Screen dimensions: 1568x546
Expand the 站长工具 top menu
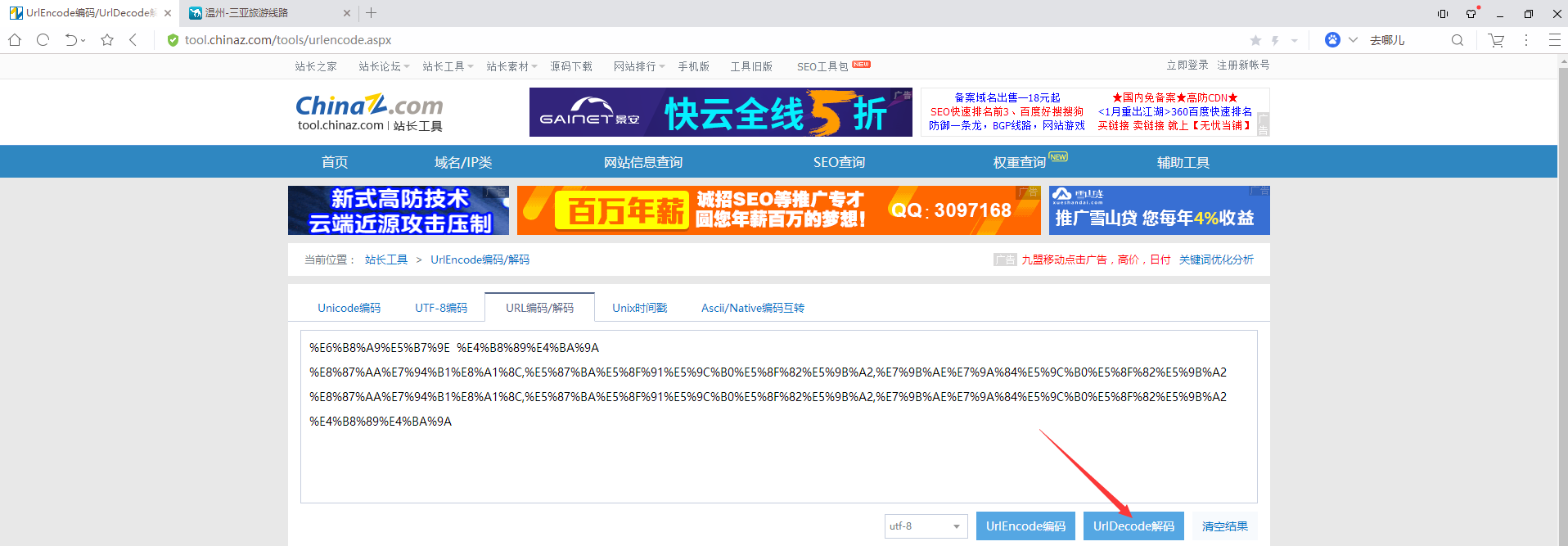tap(448, 66)
